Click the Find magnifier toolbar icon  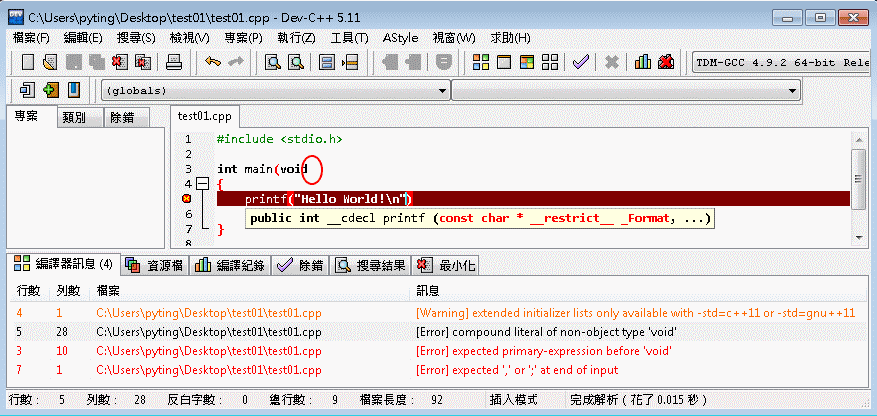[272, 62]
